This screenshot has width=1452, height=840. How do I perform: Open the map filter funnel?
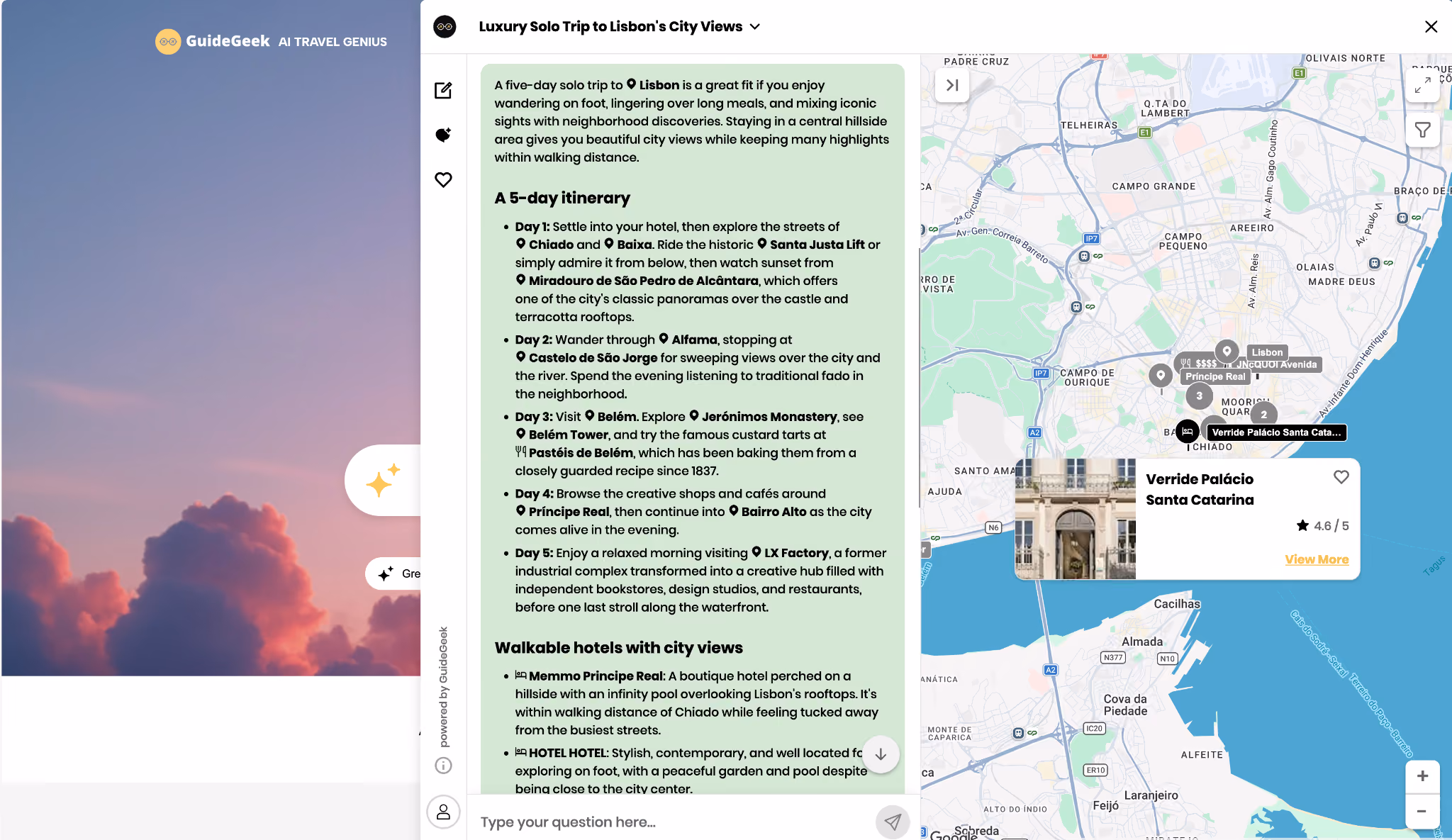pos(1422,130)
